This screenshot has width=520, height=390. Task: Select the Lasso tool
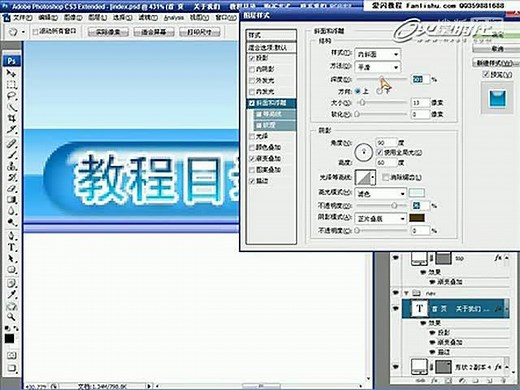pos(11,96)
